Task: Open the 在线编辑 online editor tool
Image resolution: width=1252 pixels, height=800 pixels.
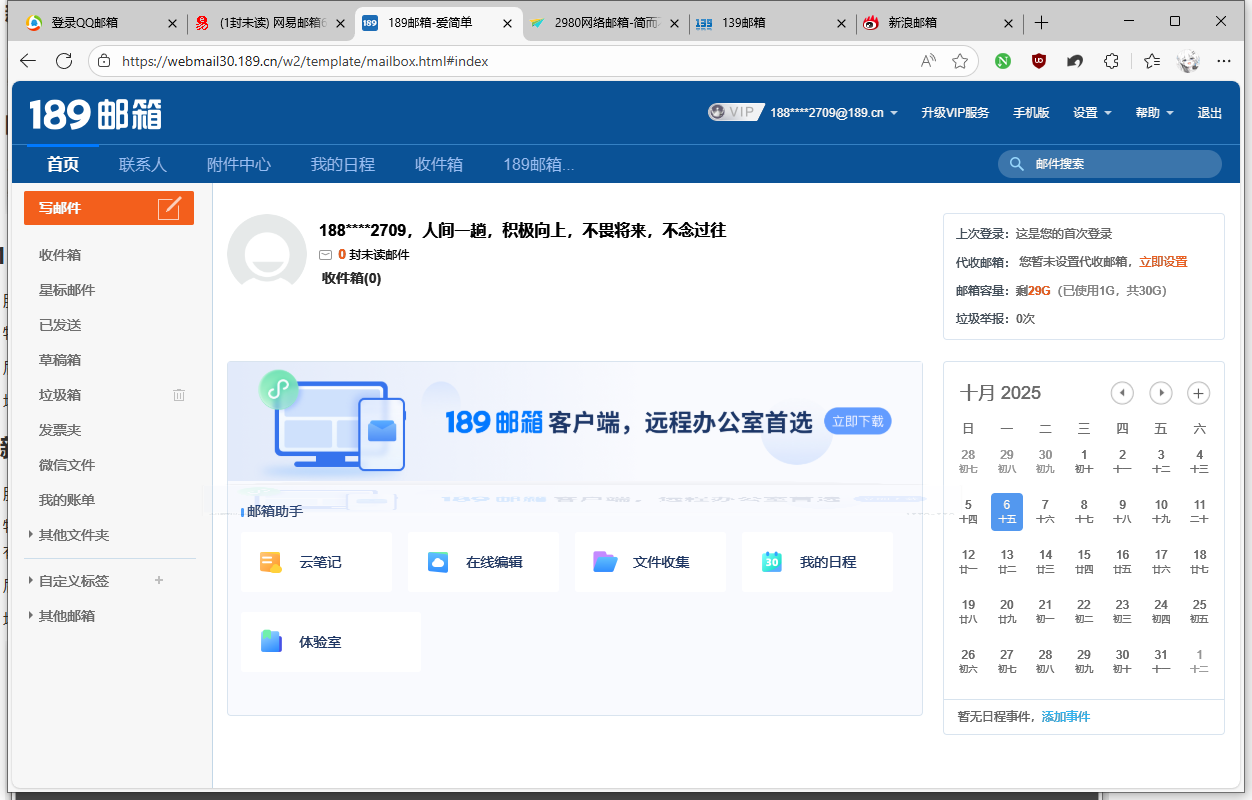Action: coord(483,562)
